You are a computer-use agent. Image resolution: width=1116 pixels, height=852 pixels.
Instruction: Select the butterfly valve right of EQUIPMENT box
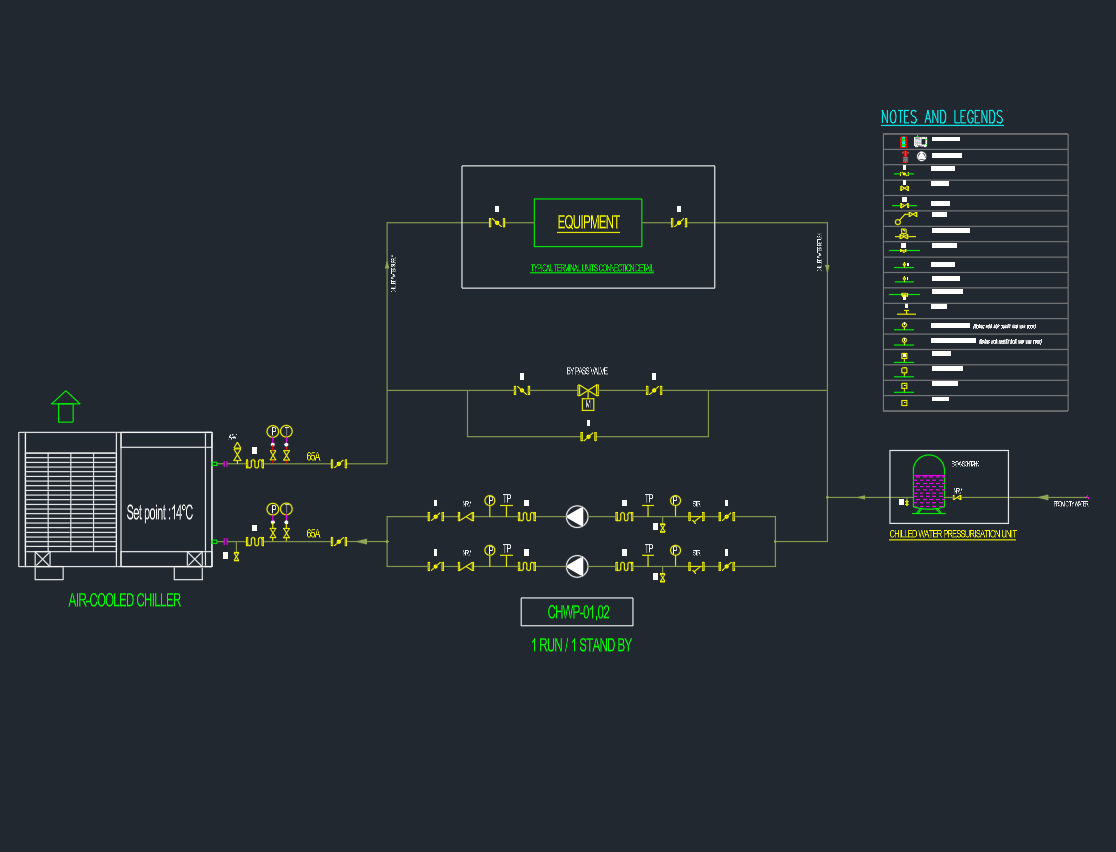pos(678,222)
